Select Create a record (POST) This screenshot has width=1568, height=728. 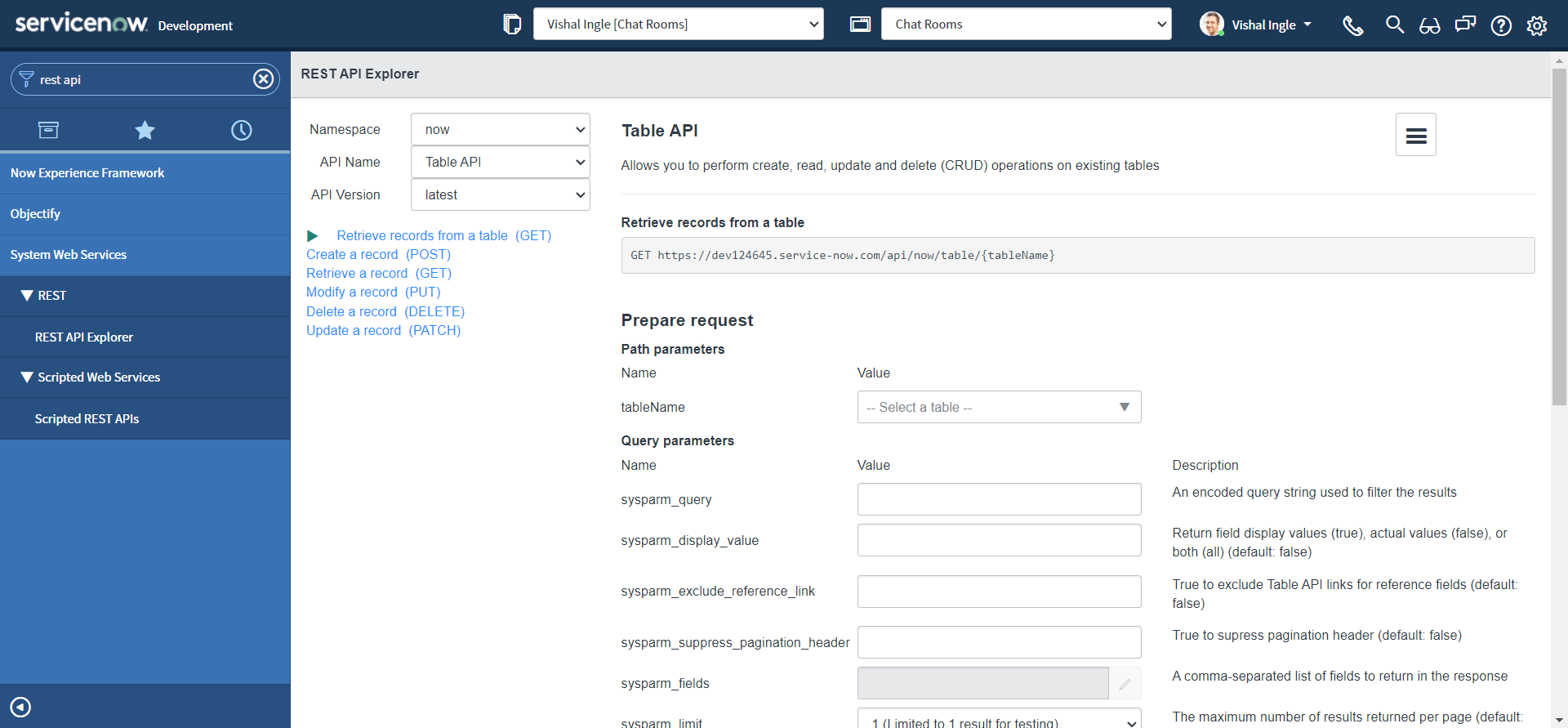click(378, 254)
